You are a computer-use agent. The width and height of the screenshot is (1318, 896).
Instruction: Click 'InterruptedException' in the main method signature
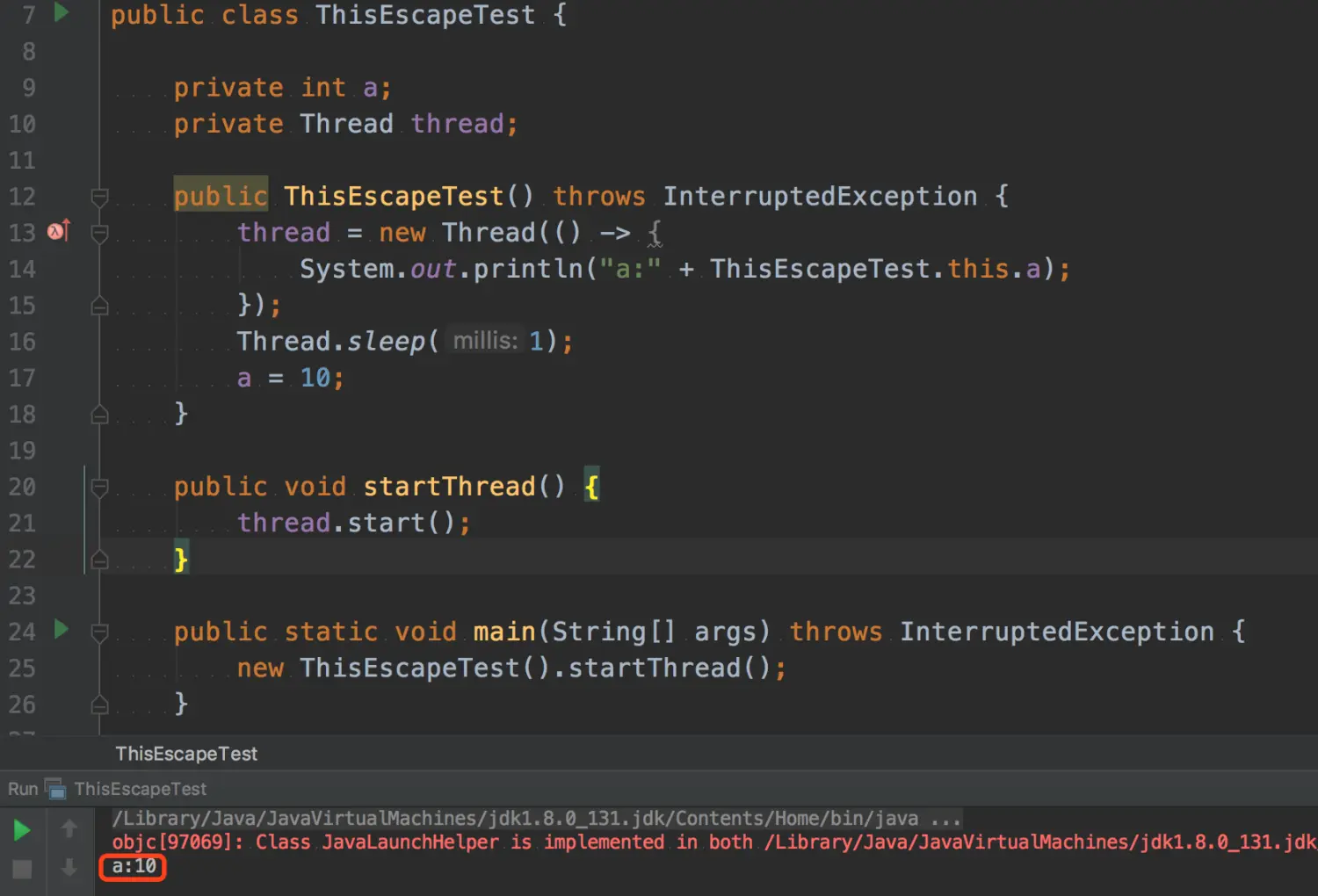coord(1056,632)
